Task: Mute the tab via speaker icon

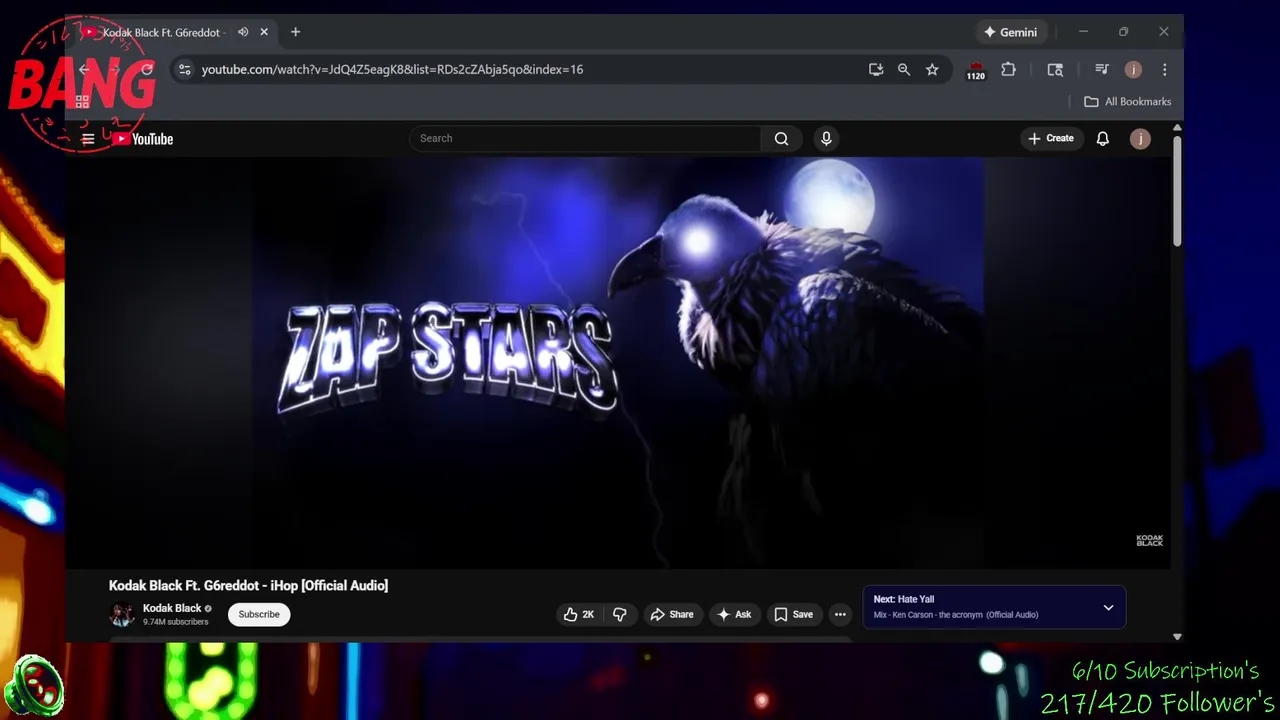Action: [243, 33]
